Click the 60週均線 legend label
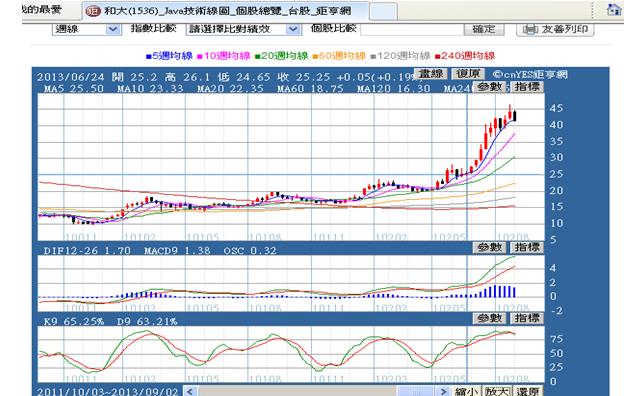Screen dimensions: 624x396 click(339, 56)
